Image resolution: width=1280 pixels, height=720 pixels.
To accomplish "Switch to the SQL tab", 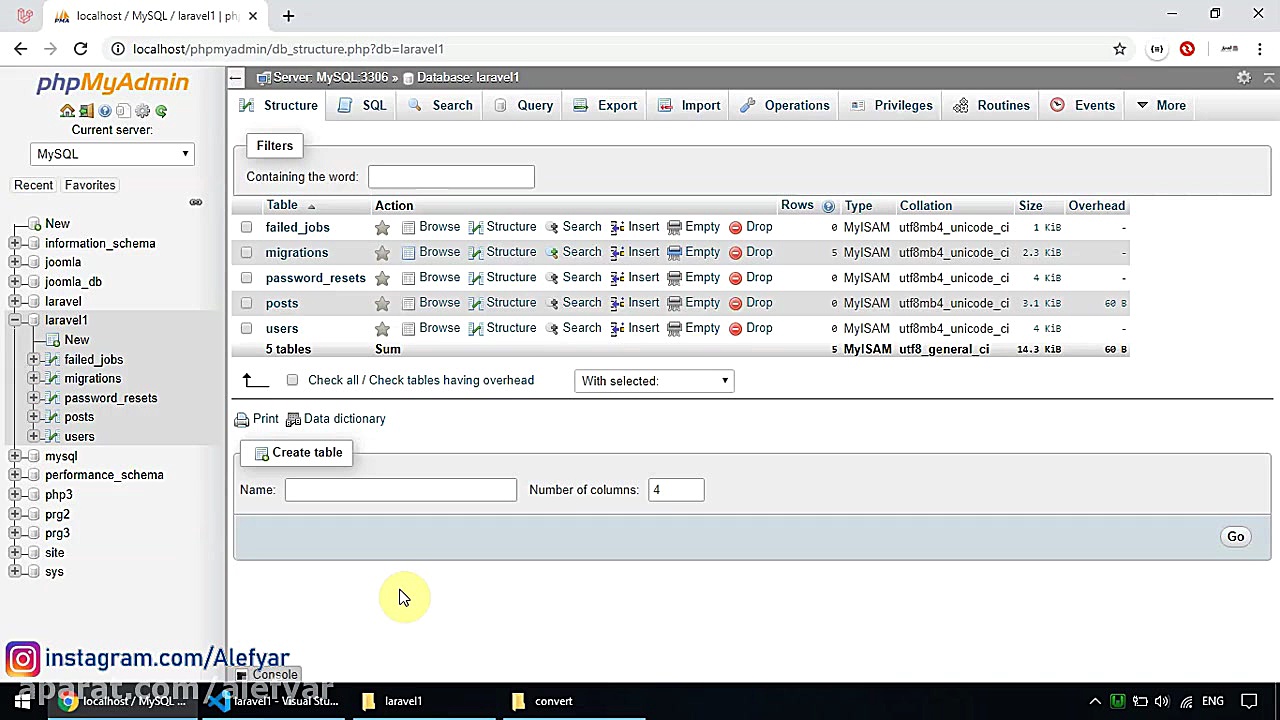I will coord(362,105).
